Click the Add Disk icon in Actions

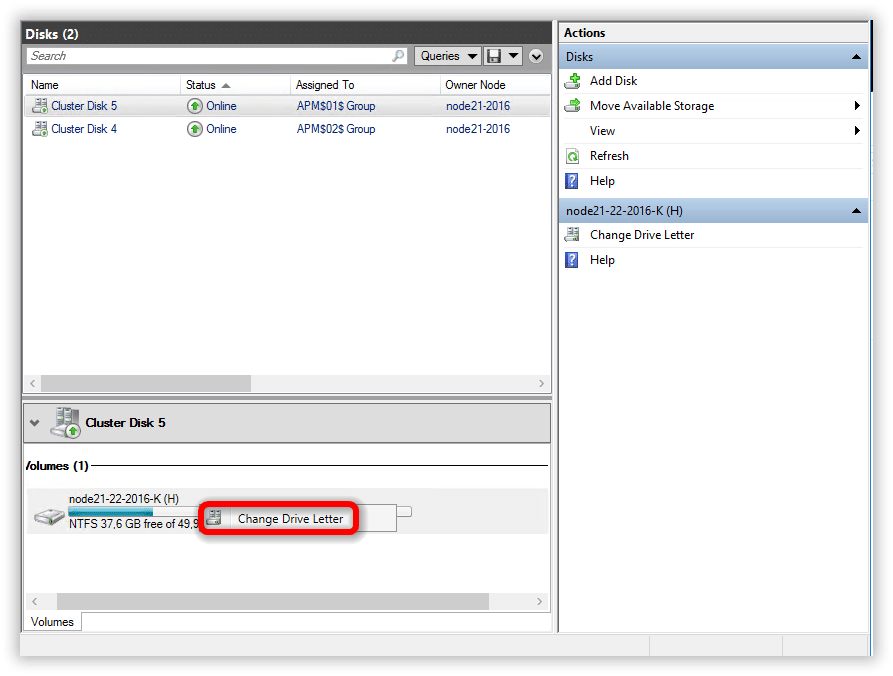pyautogui.click(x=573, y=81)
